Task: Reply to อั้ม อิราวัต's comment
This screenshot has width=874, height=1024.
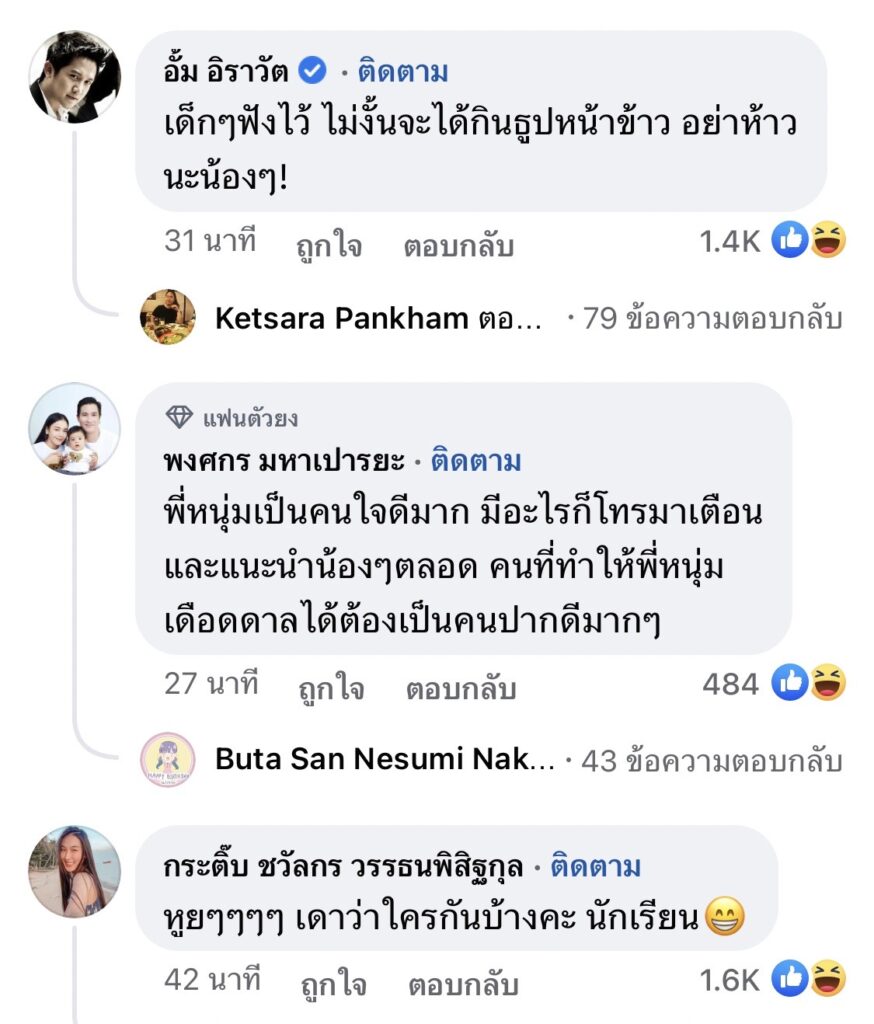Action: [x=458, y=246]
